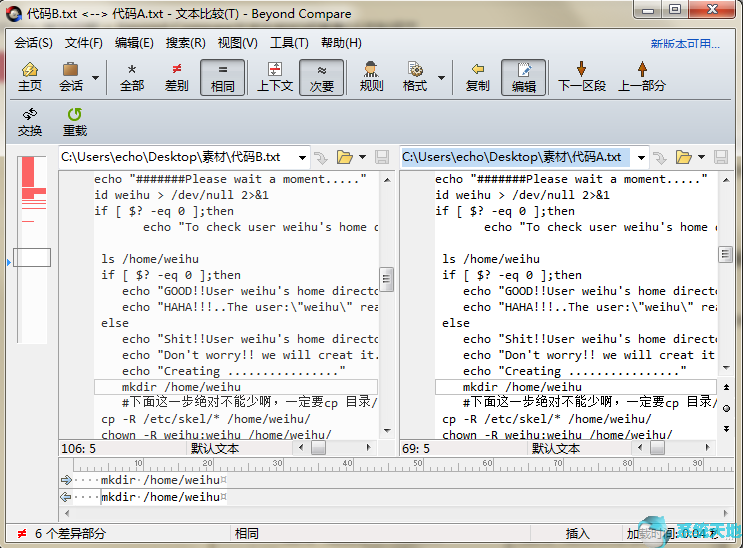This screenshot has width=743, height=548.
Task: Click right pane horizontal scrollbar thumb
Action: 657,448
